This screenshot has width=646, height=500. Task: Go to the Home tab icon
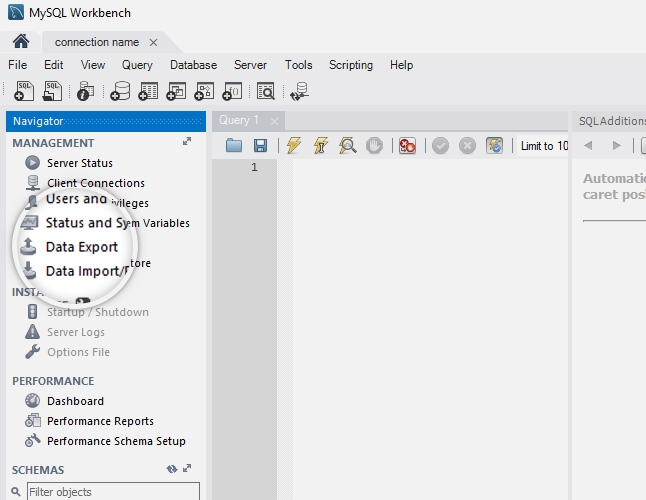(x=21, y=42)
